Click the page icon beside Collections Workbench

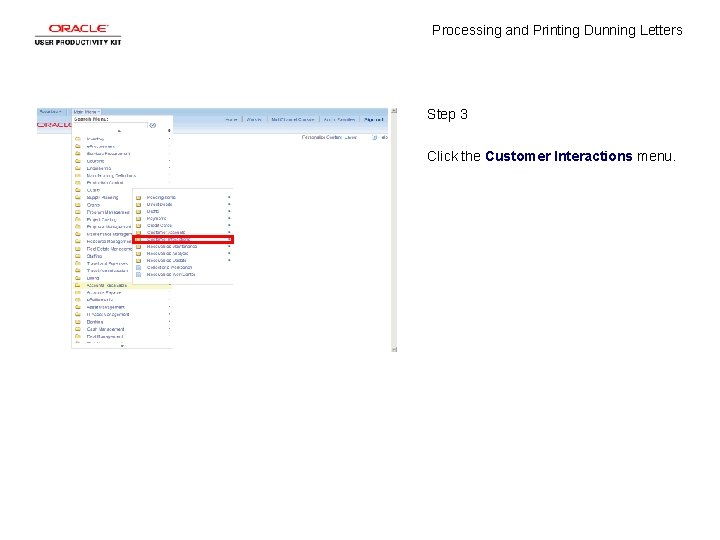[138, 267]
